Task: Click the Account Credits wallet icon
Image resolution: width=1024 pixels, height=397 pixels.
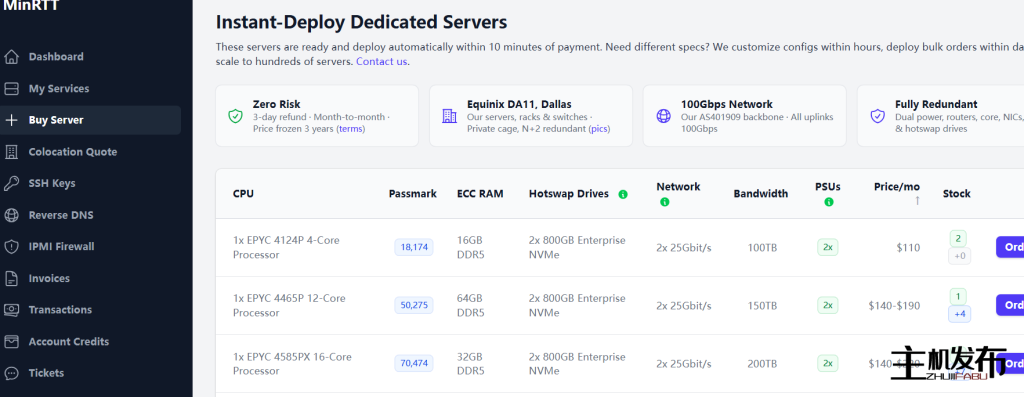Action: point(11,341)
